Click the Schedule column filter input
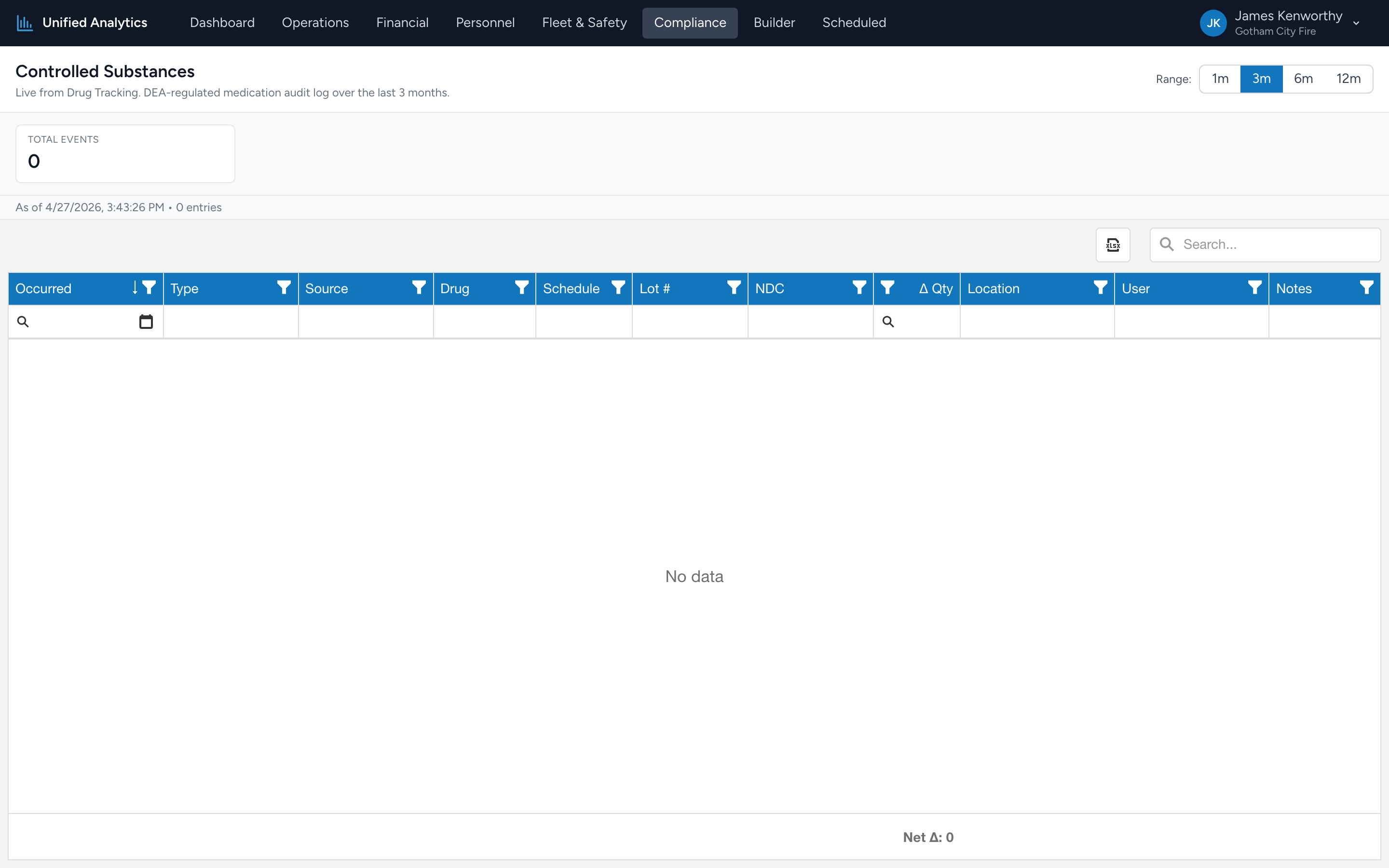Viewport: 1389px width, 868px height. pos(584,322)
